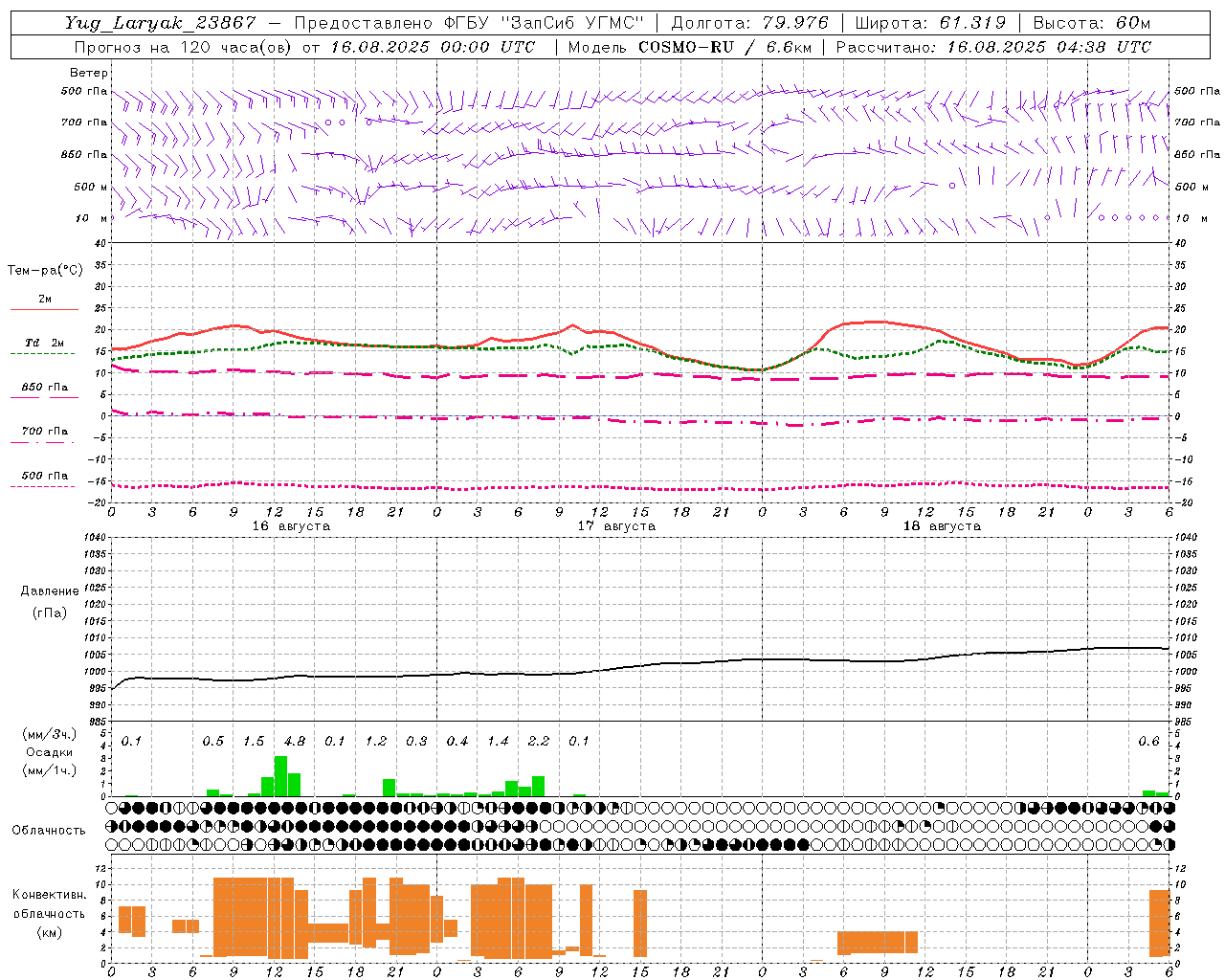Screen dimensions: 1225x980
Task: Click the computed time 16.08.2025 04:38 UTC
Action: (1050, 47)
